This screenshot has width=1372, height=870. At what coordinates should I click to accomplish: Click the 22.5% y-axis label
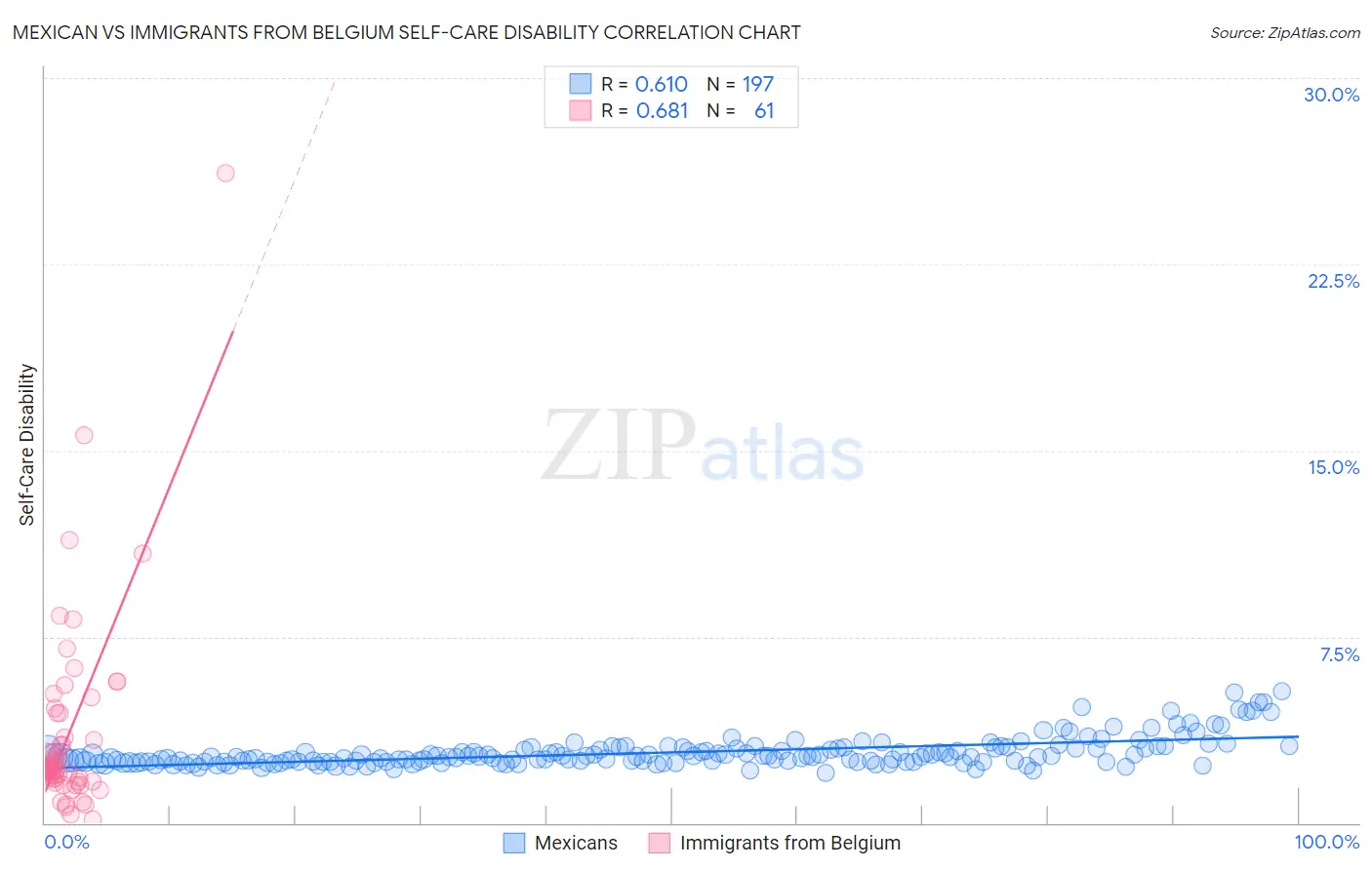coord(1333,281)
